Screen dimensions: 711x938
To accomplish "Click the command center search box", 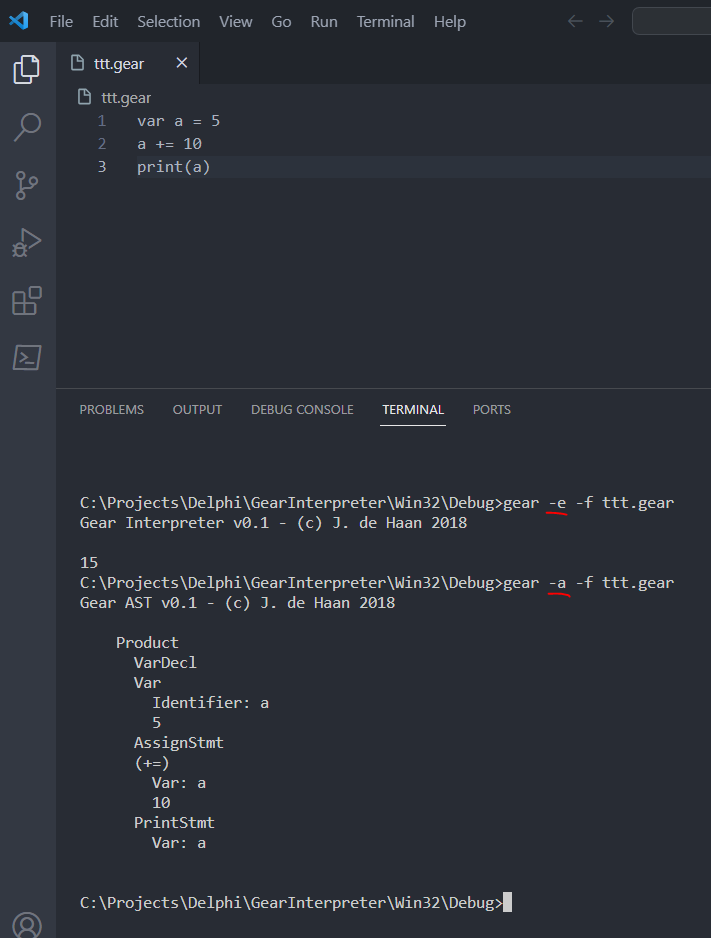I will point(672,22).
